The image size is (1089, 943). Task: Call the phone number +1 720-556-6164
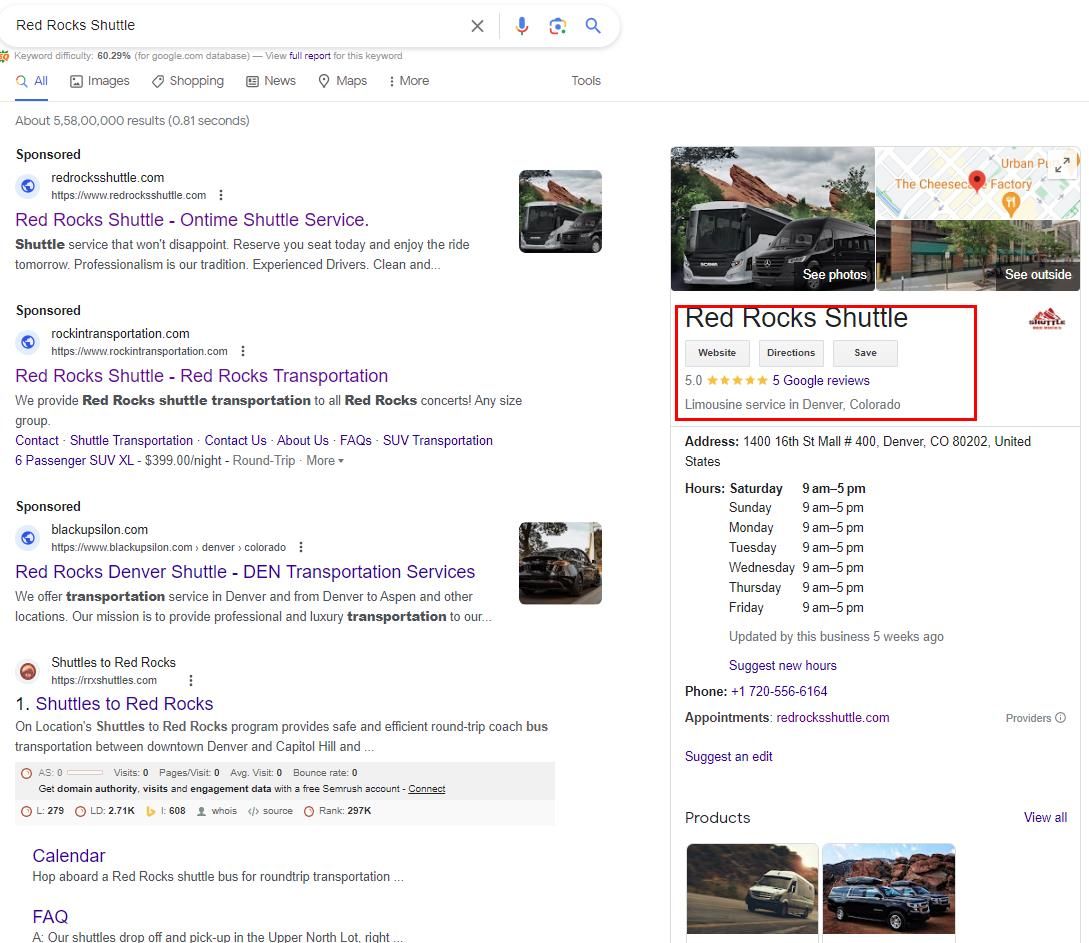click(779, 691)
